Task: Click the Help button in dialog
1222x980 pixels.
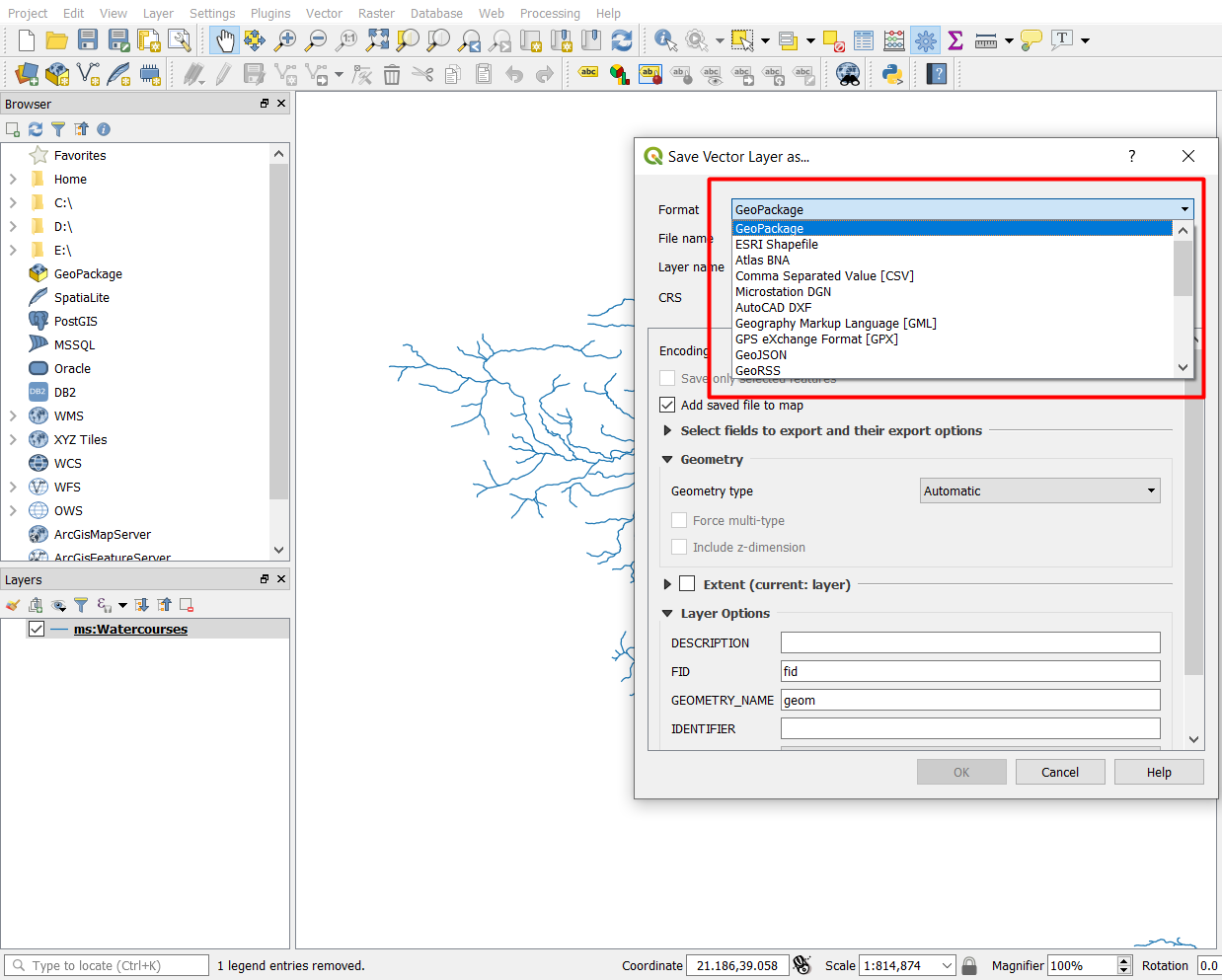Action: (1158, 772)
